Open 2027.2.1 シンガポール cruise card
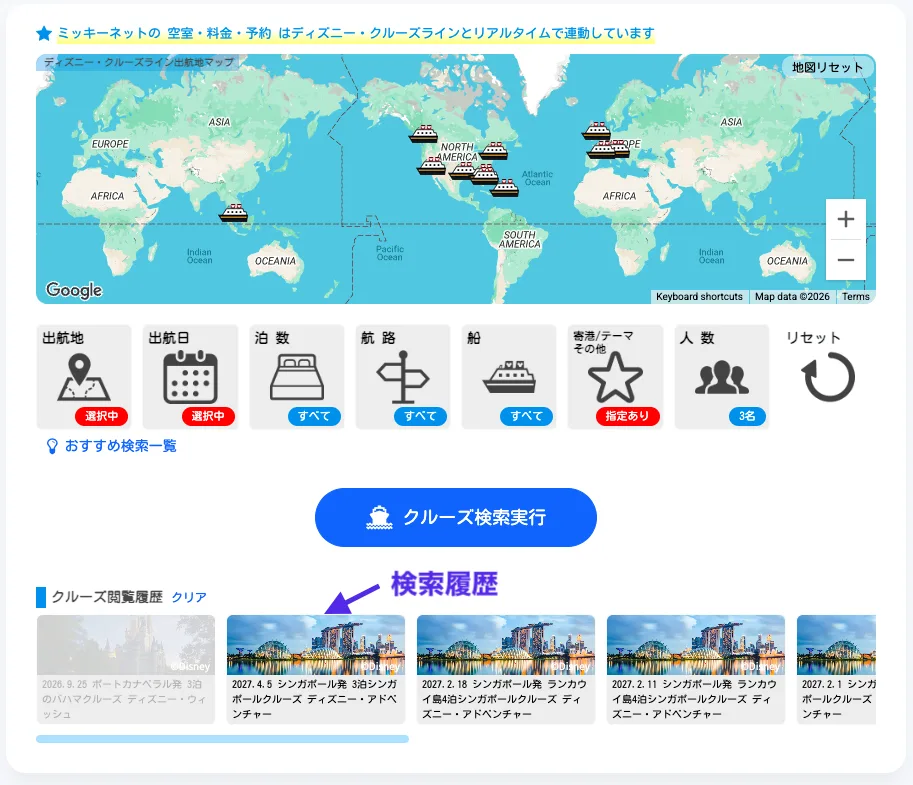The height and width of the screenshot is (785, 913). click(836, 669)
